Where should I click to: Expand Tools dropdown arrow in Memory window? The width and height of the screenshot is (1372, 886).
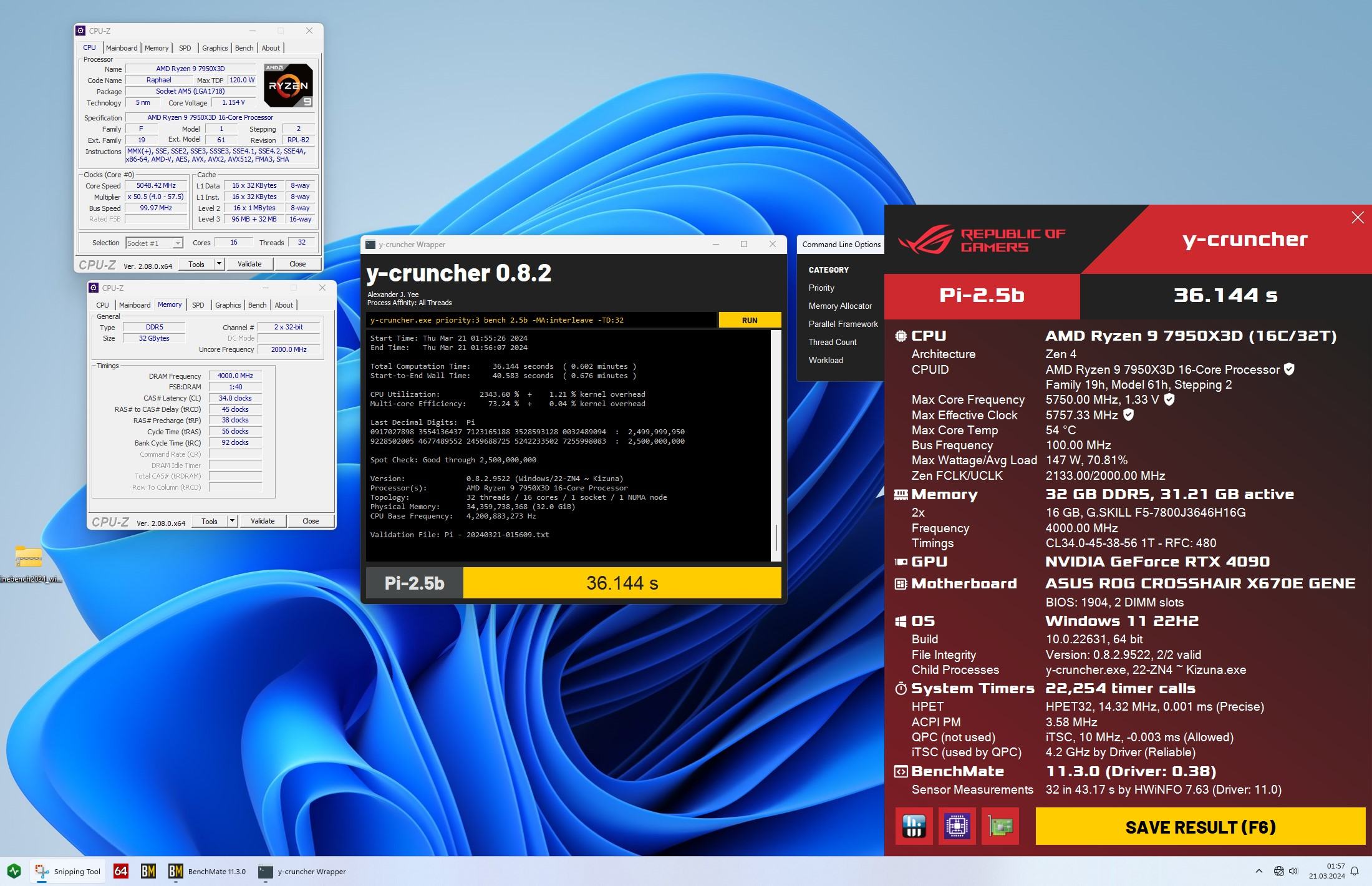click(232, 521)
